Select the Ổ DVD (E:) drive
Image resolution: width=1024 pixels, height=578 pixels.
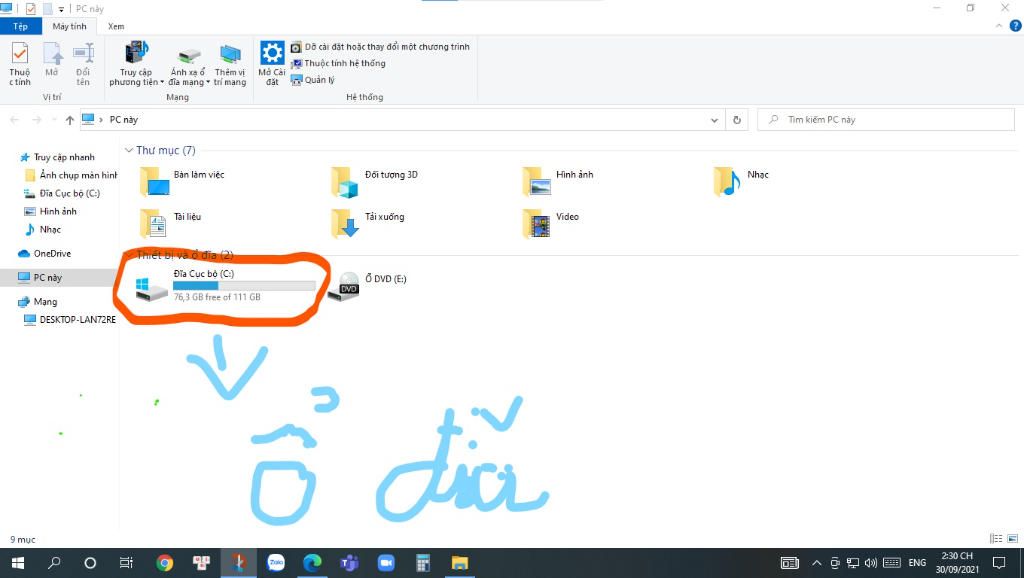(x=367, y=286)
